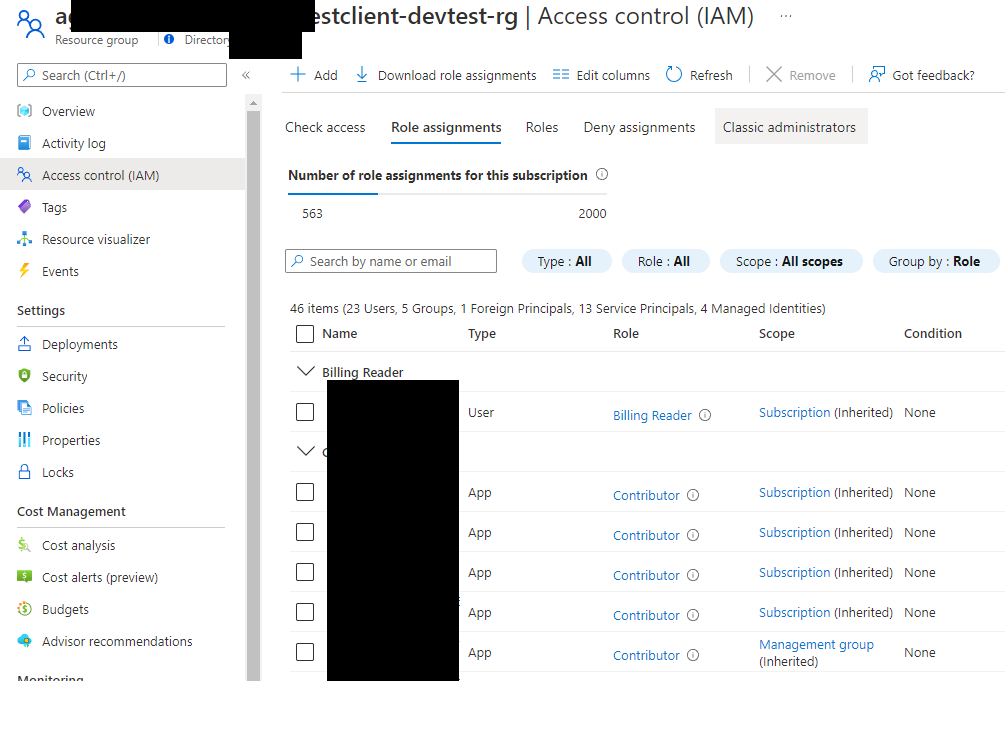The image size is (1005, 750).
Task: Click the sidebar vertical scrollbar thumb
Action: pyautogui.click(x=253, y=394)
